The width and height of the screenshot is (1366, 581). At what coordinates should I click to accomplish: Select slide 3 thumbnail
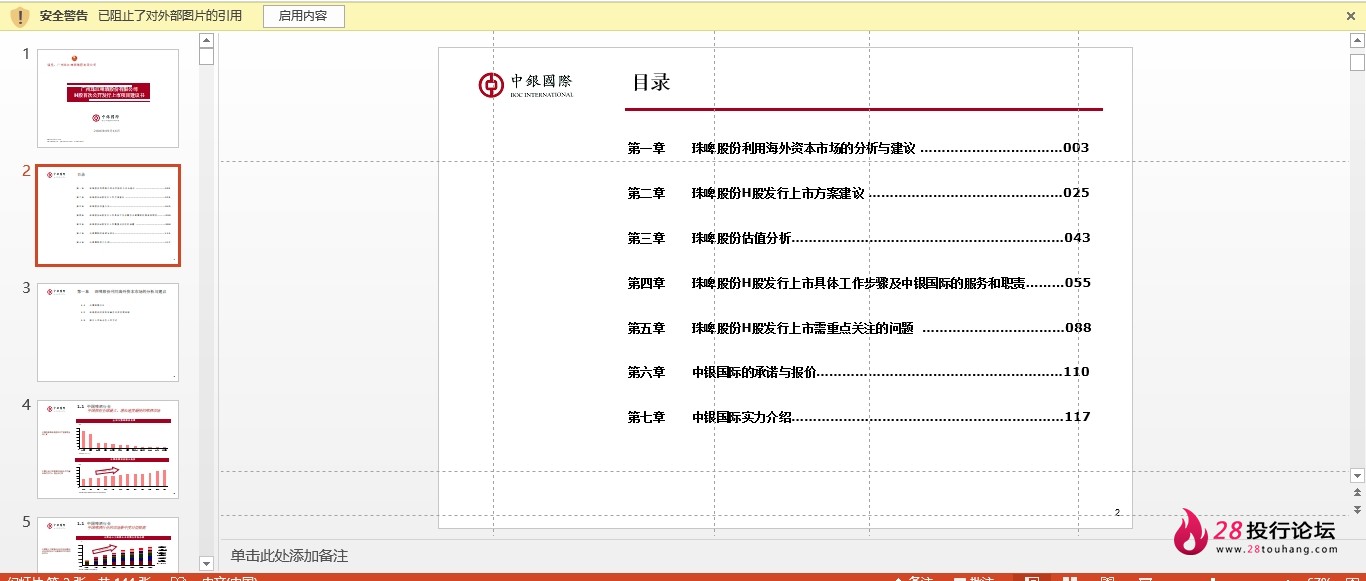(x=108, y=332)
